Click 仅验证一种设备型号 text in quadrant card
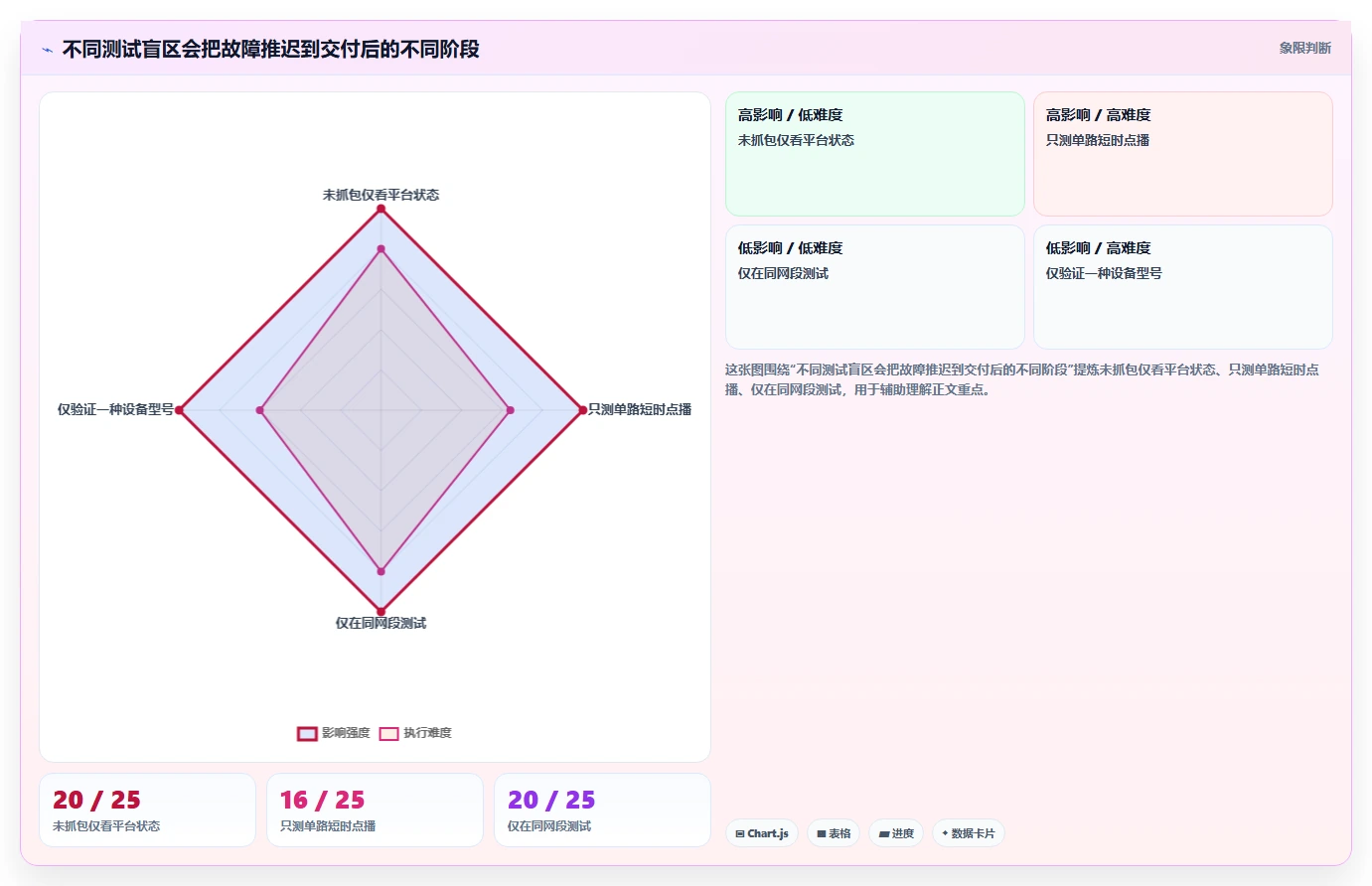Image resolution: width=1372 pixels, height=886 pixels. coord(1104,273)
